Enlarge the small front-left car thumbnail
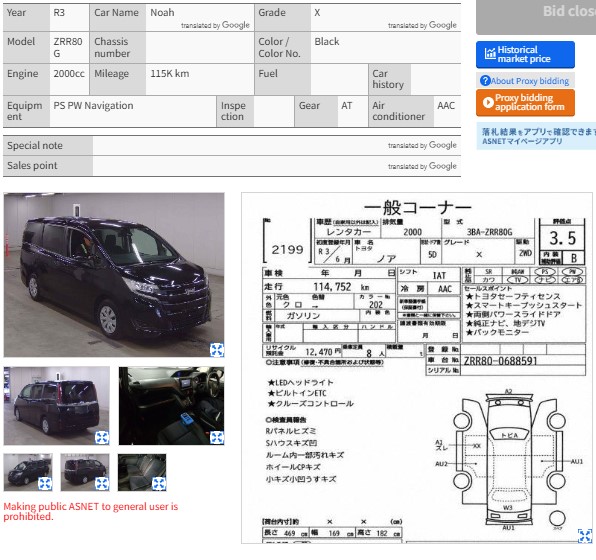The width and height of the screenshot is (596, 560). (45, 484)
